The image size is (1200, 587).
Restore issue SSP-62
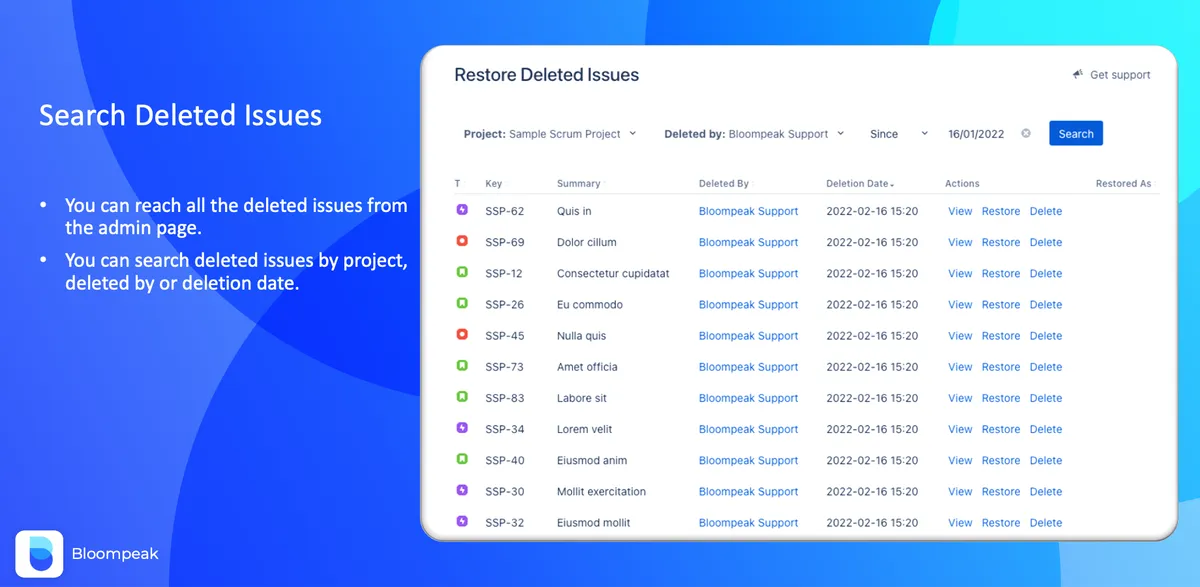[1001, 211]
